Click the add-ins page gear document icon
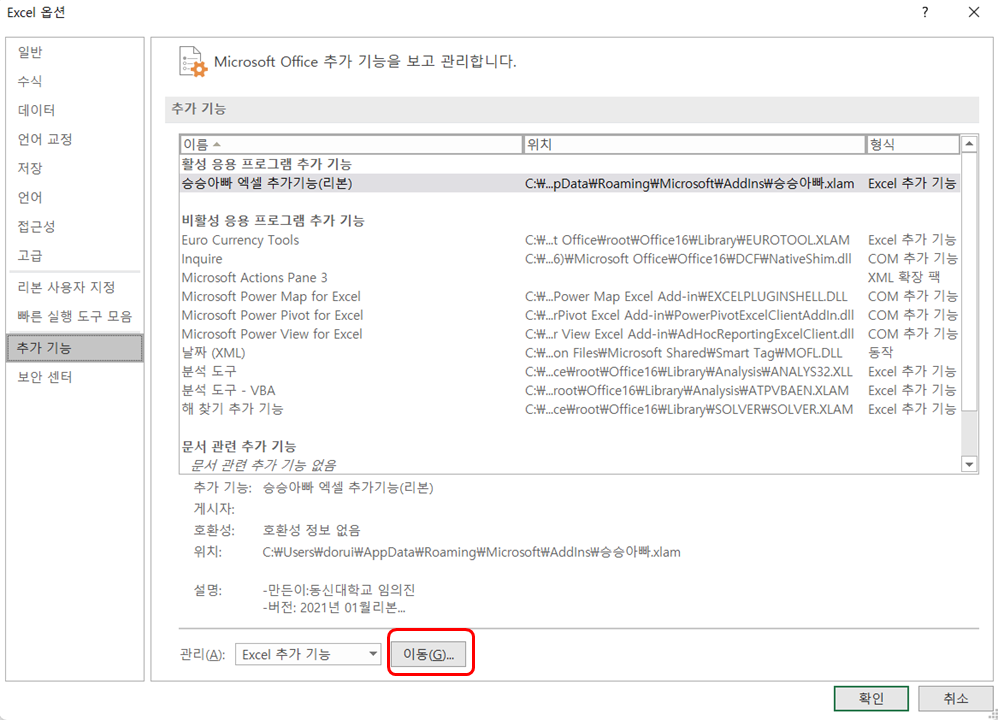The image size is (998, 720). coord(193,62)
